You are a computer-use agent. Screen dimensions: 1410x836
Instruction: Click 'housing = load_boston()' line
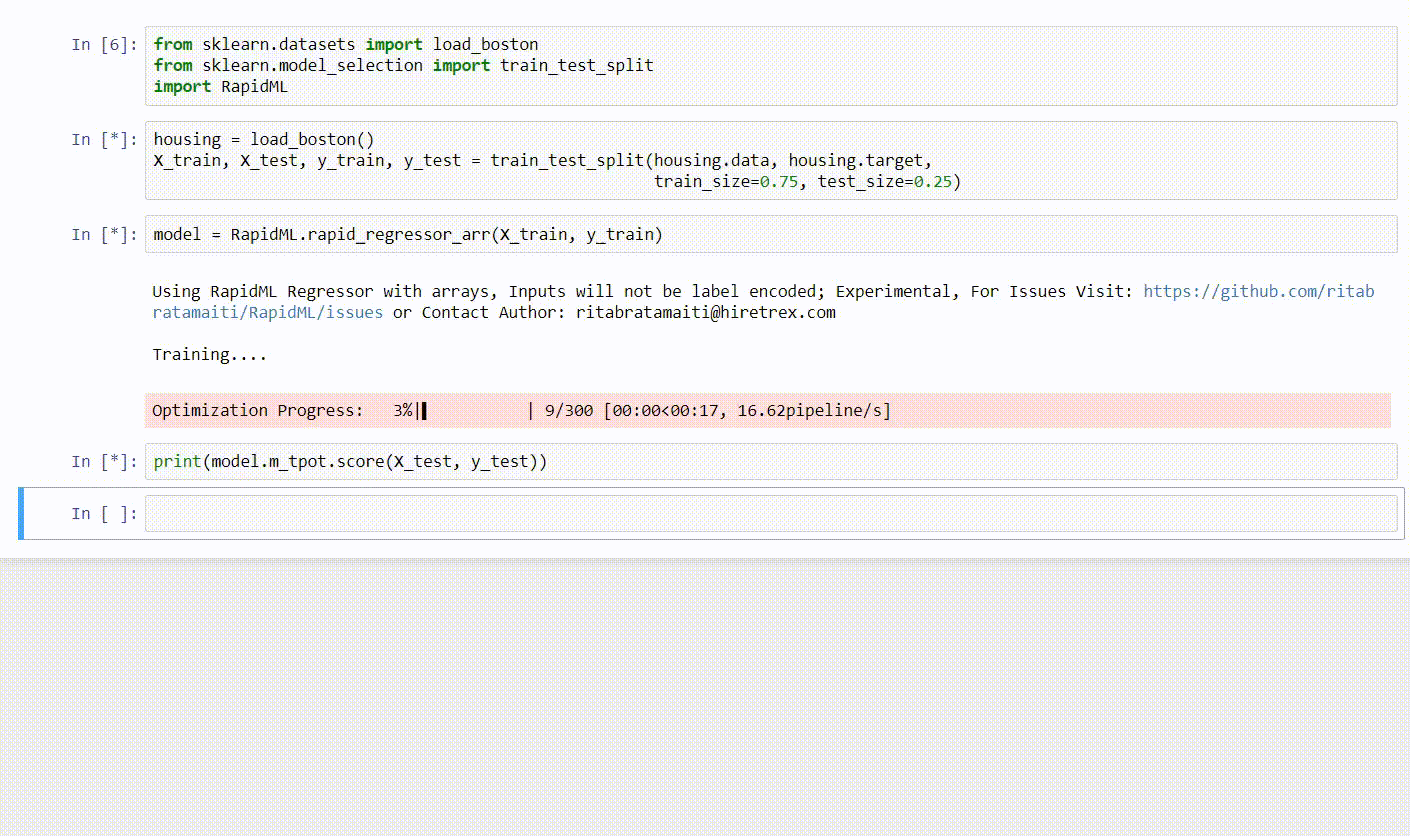click(264, 140)
